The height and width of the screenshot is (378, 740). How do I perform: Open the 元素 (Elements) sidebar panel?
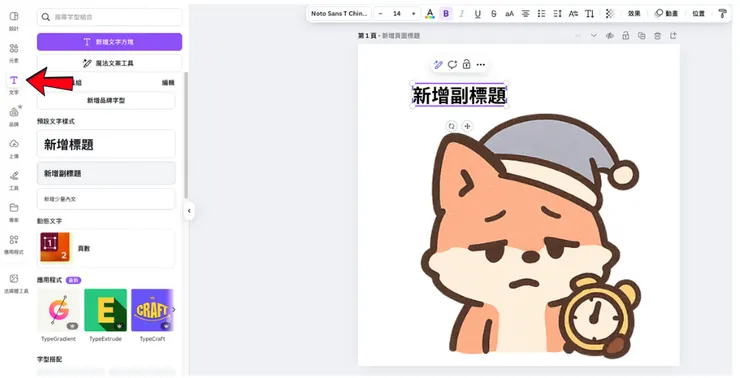coord(14,53)
